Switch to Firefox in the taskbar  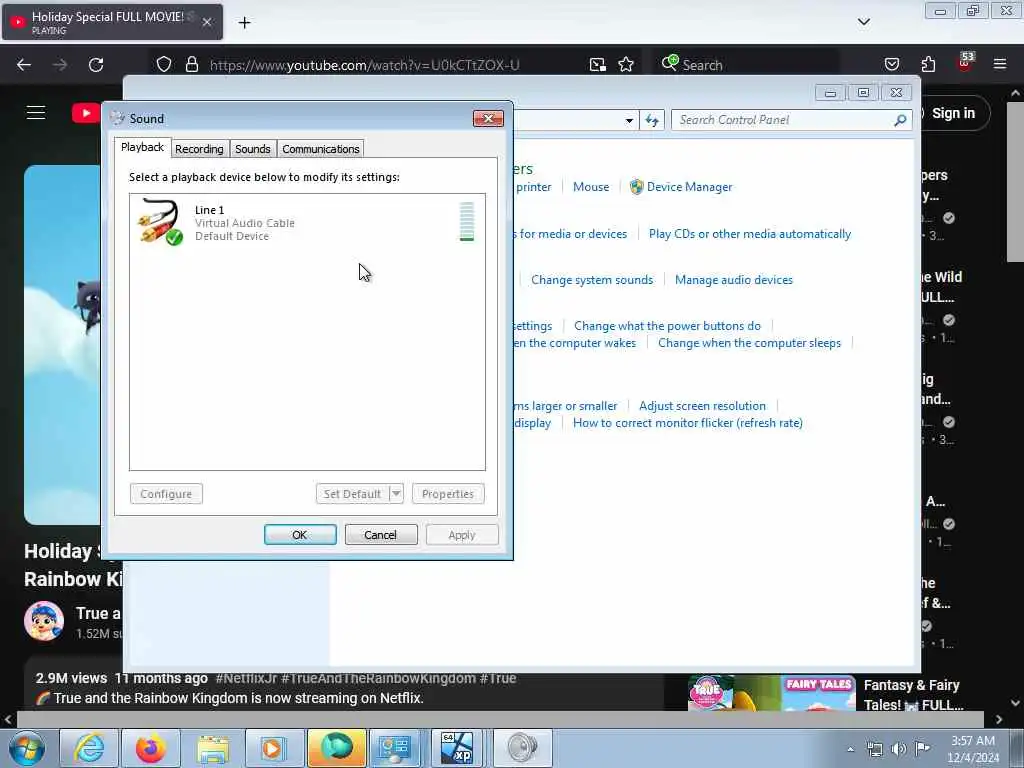[x=151, y=748]
